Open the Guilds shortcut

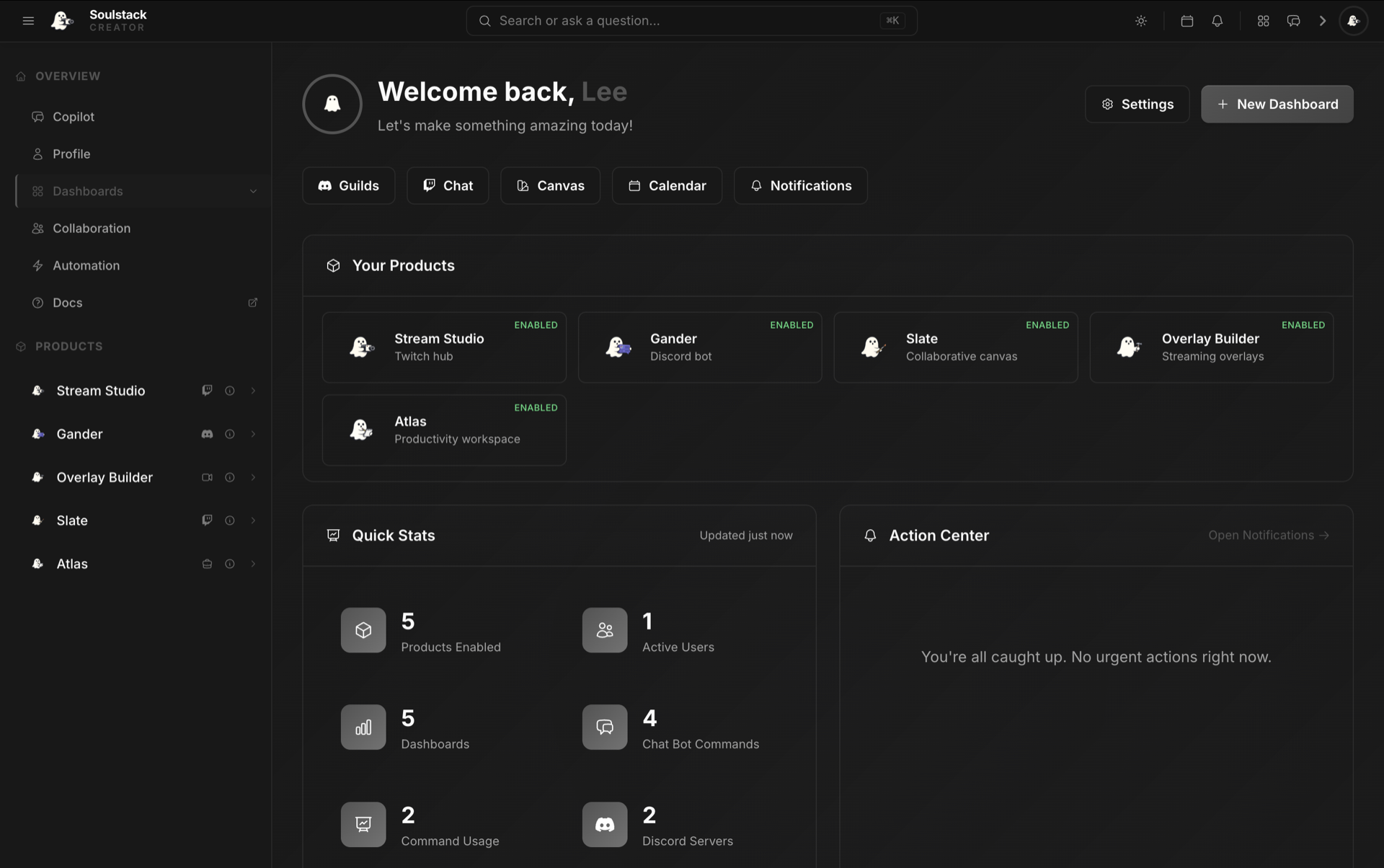coord(349,185)
